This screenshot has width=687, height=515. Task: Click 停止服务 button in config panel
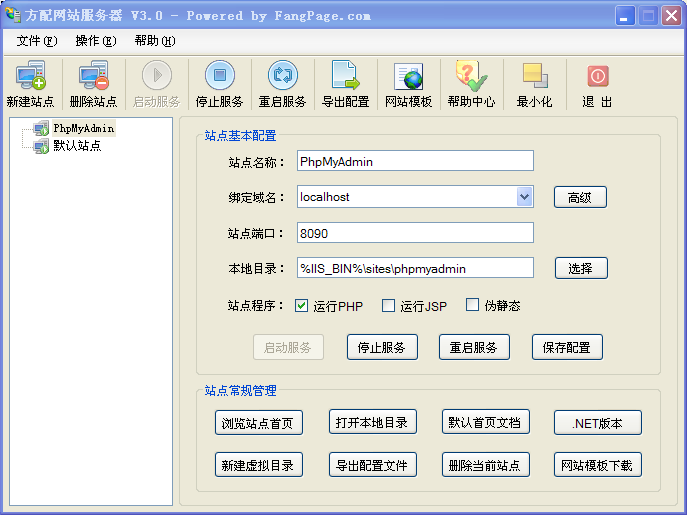pyautogui.click(x=382, y=347)
